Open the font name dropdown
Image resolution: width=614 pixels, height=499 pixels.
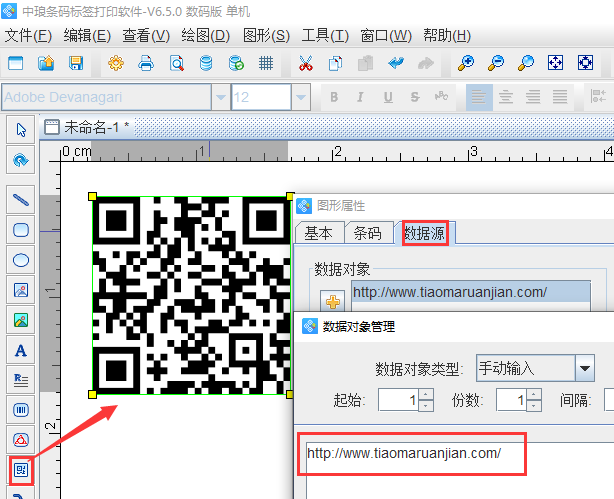point(220,97)
